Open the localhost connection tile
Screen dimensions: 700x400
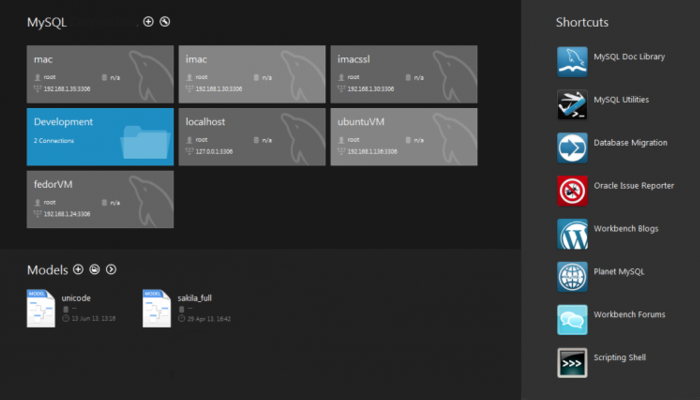(252, 137)
